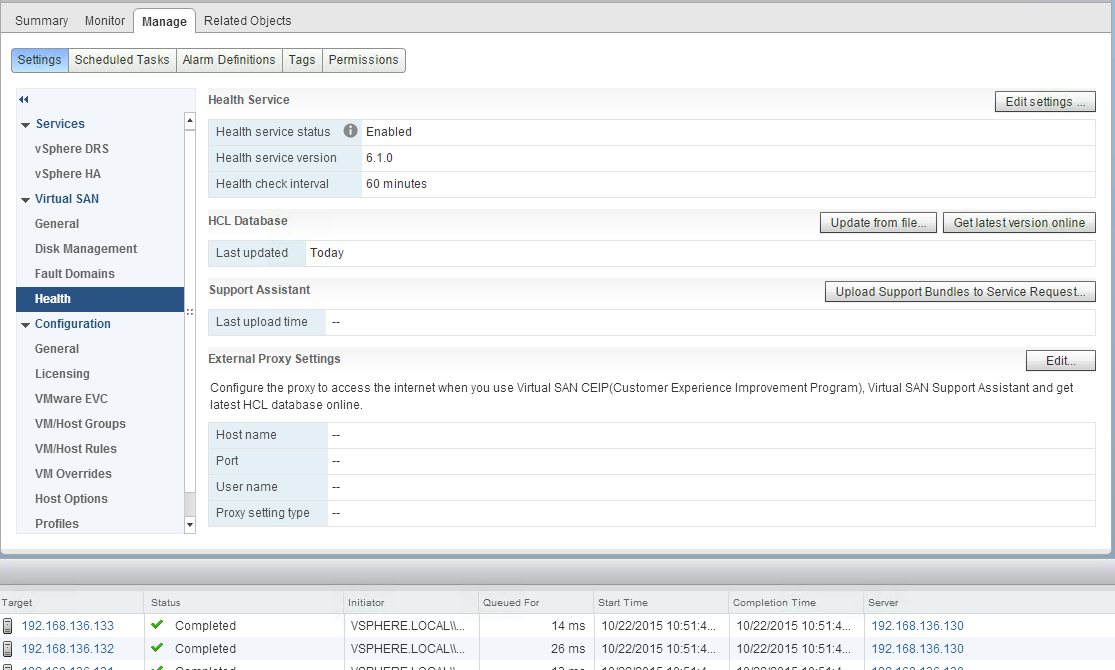The height and width of the screenshot is (670, 1115).
Task: Collapse the Services tree section
Action: [x=26, y=125]
